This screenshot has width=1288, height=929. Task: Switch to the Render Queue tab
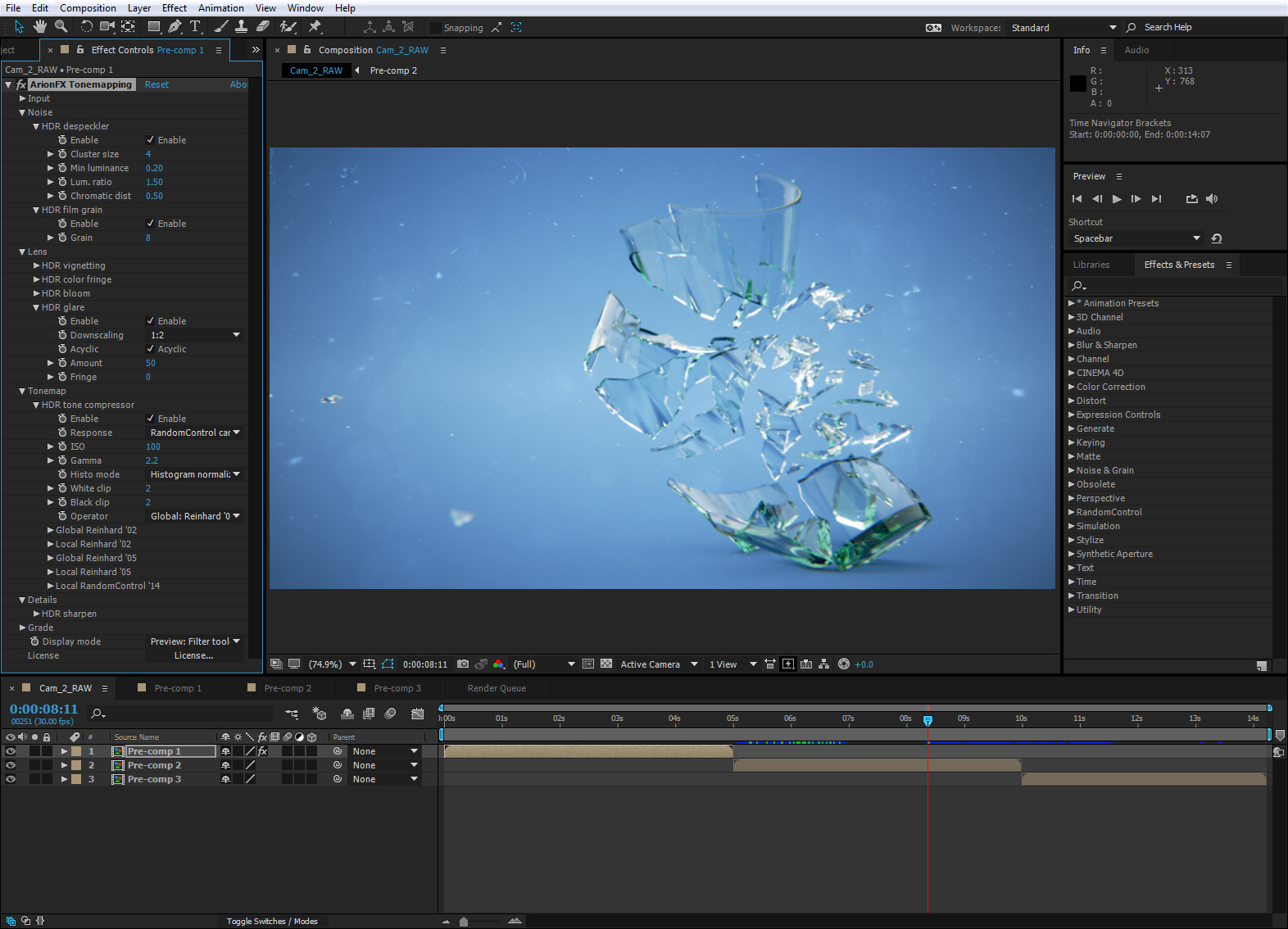pos(497,688)
